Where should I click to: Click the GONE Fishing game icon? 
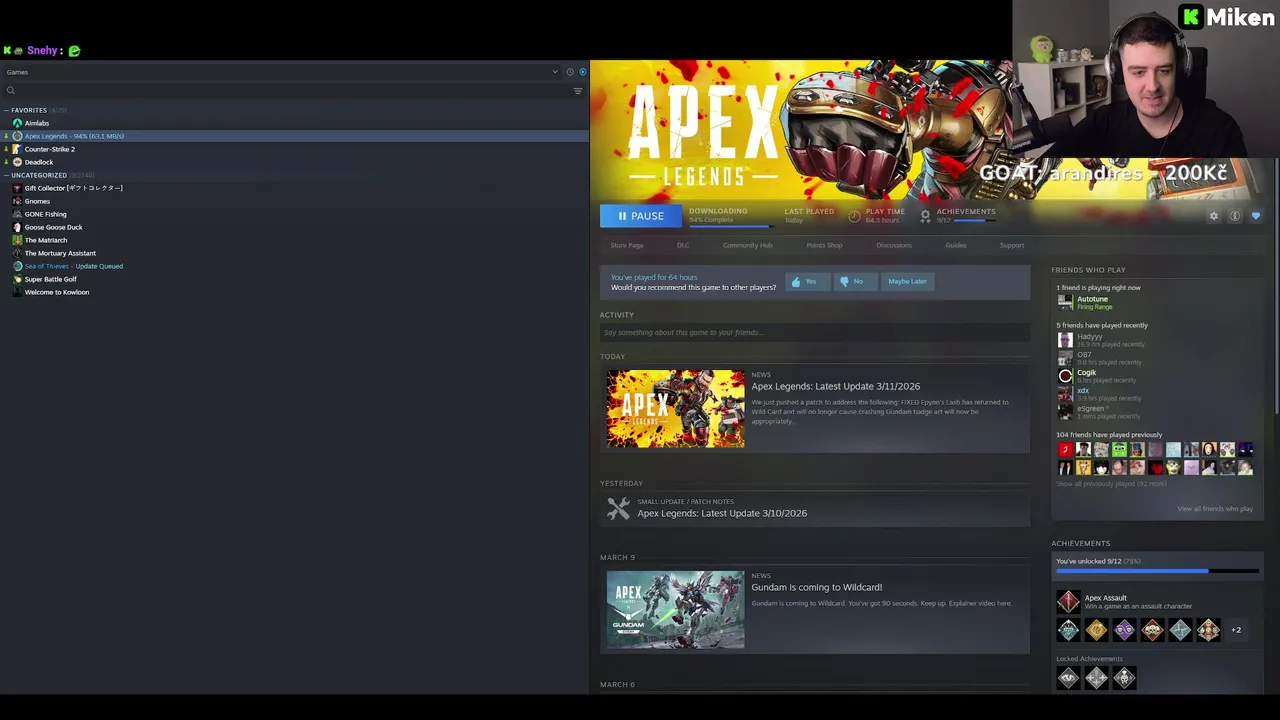click(17, 214)
